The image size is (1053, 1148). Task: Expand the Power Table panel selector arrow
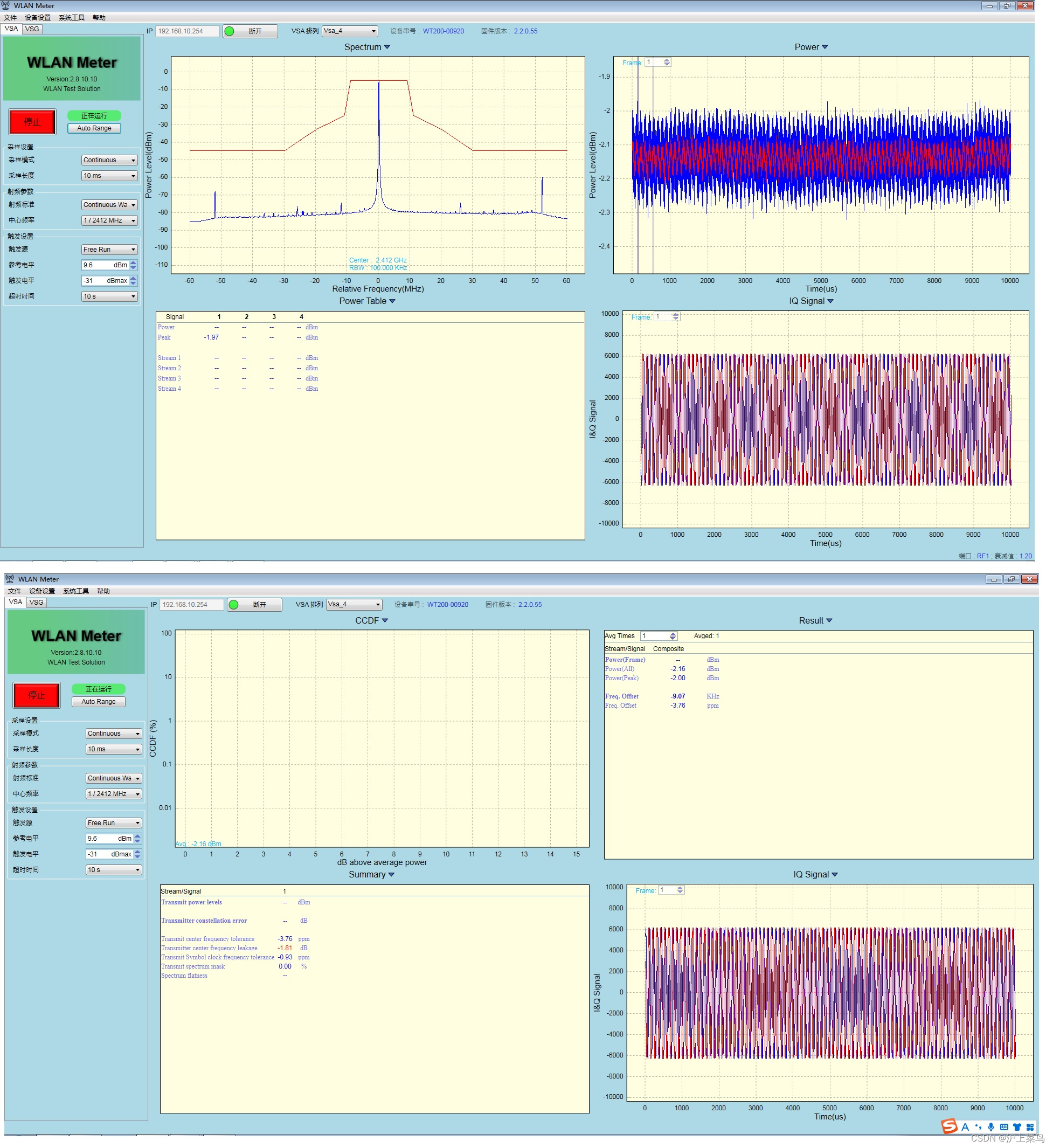click(392, 301)
